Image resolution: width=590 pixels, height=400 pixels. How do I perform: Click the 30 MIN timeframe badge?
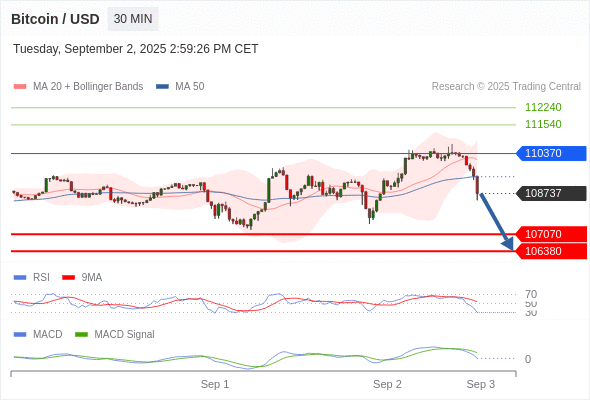pyautogui.click(x=133, y=19)
